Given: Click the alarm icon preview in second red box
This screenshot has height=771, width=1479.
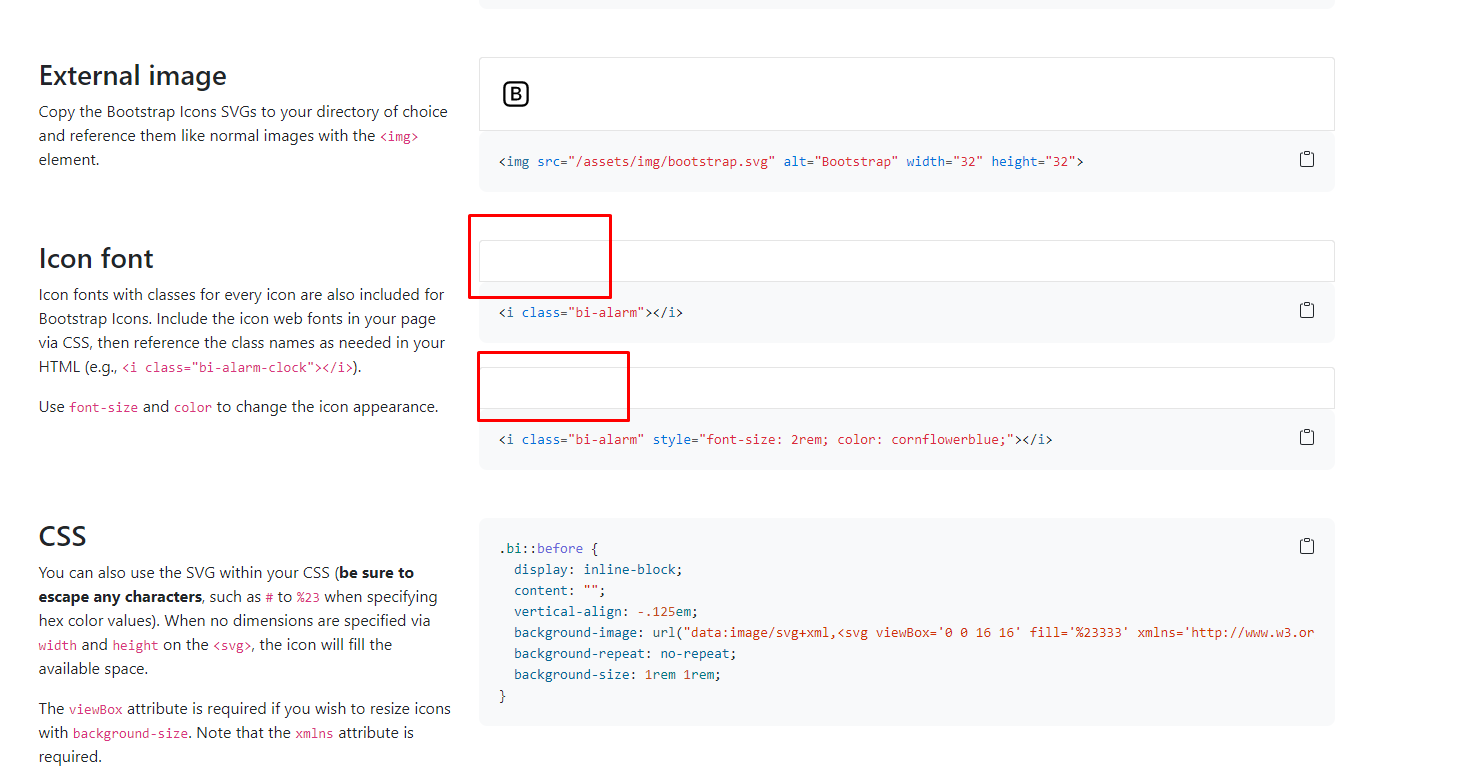Looking at the screenshot, I should (x=553, y=386).
